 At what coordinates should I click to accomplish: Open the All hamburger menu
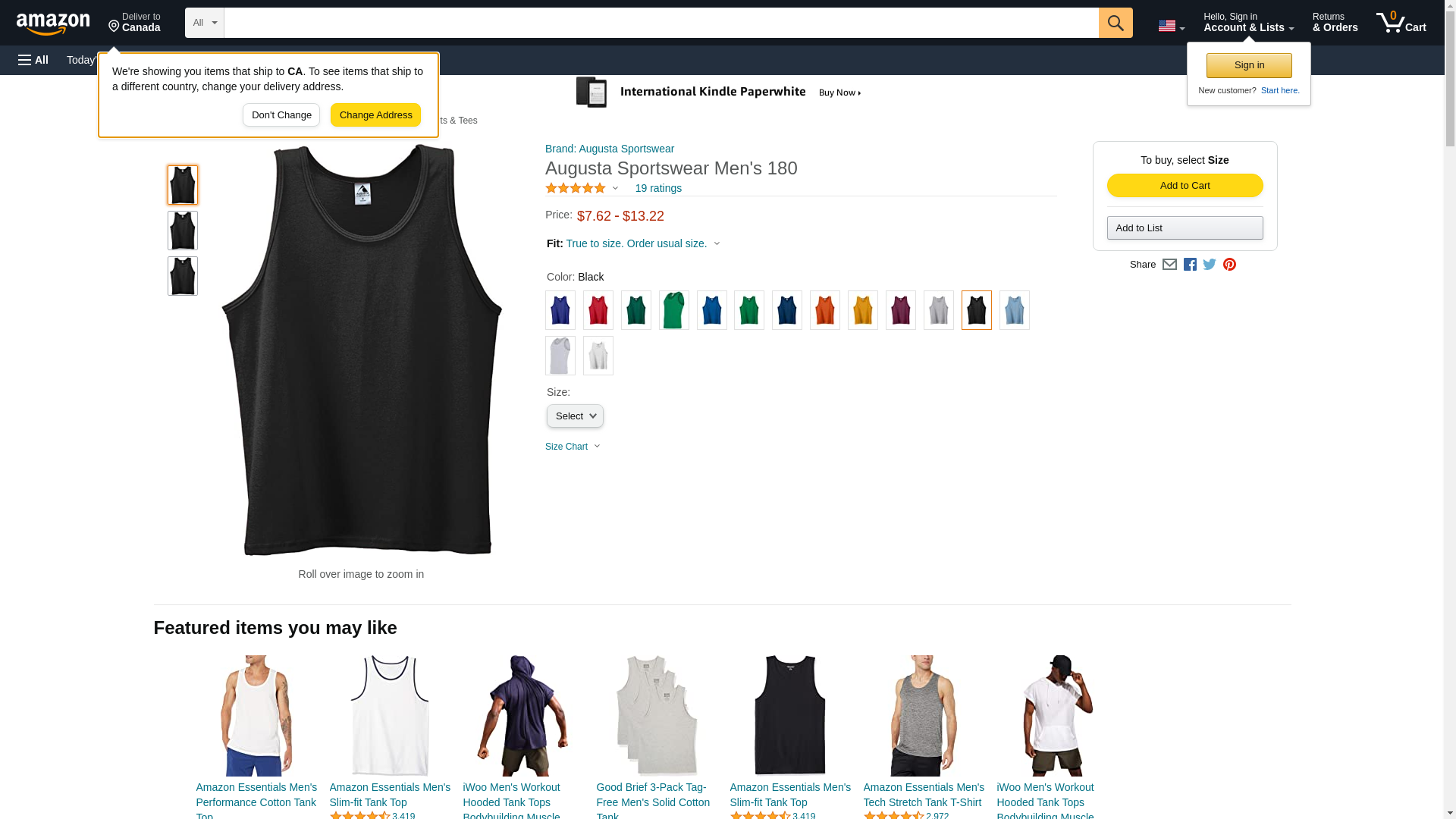click(x=33, y=60)
